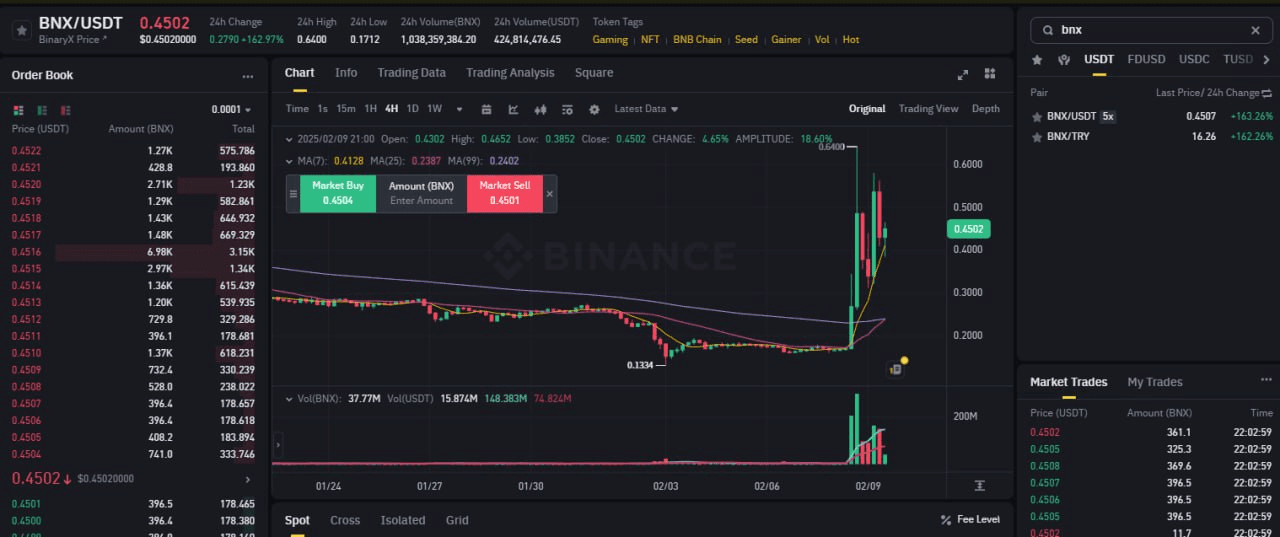Screen dimensions: 1280x537
Task: Open the Grid trading tab
Action: pos(457,520)
